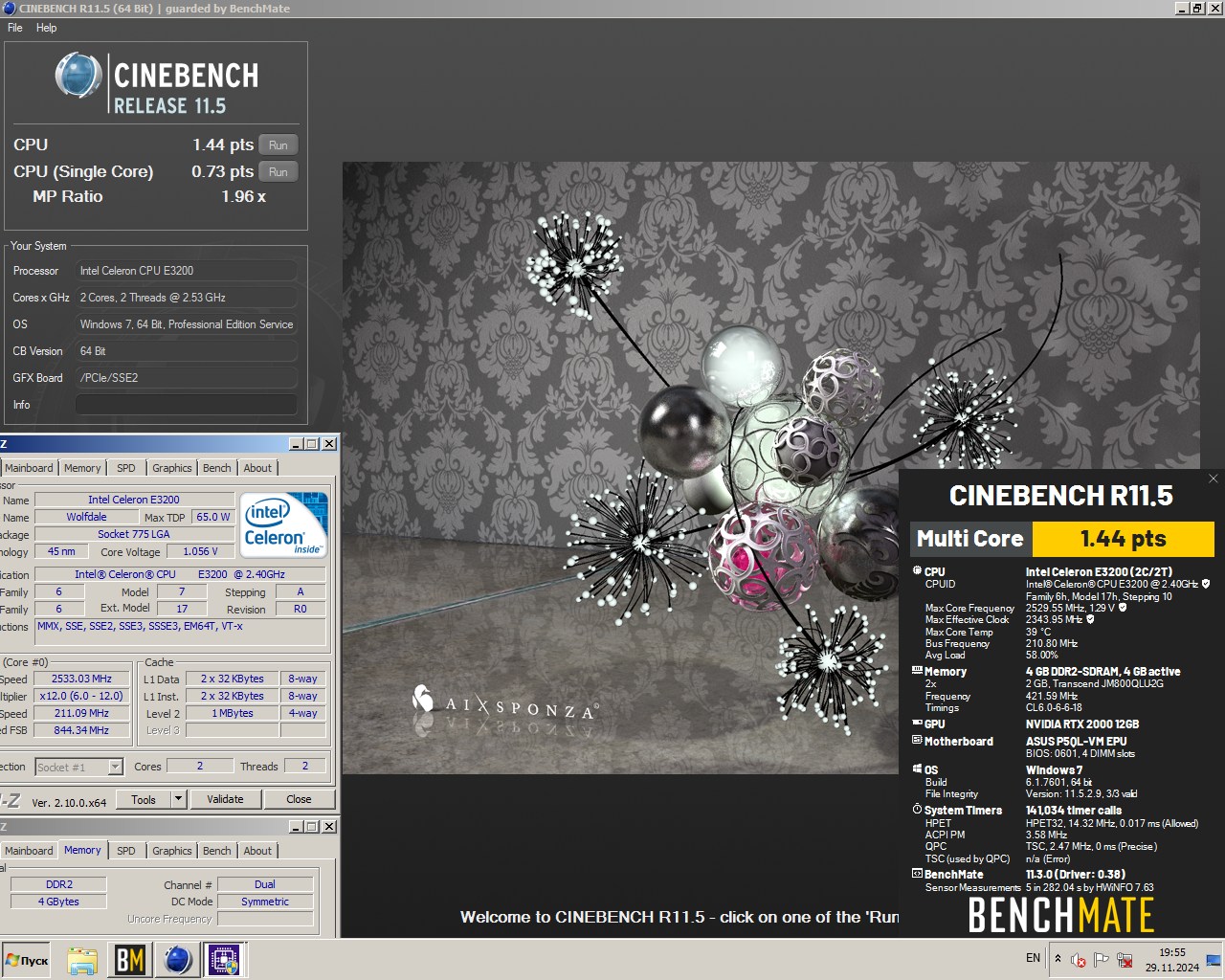Open the Action Center flag tray icon

click(1102, 960)
